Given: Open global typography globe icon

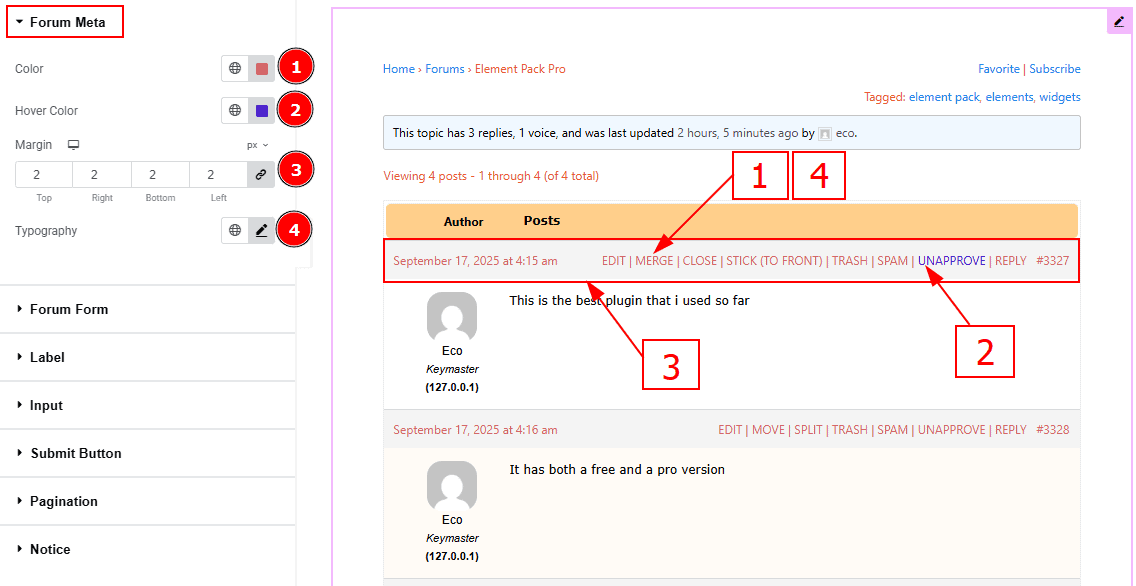Looking at the screenshot, I should tap(235, 231).
